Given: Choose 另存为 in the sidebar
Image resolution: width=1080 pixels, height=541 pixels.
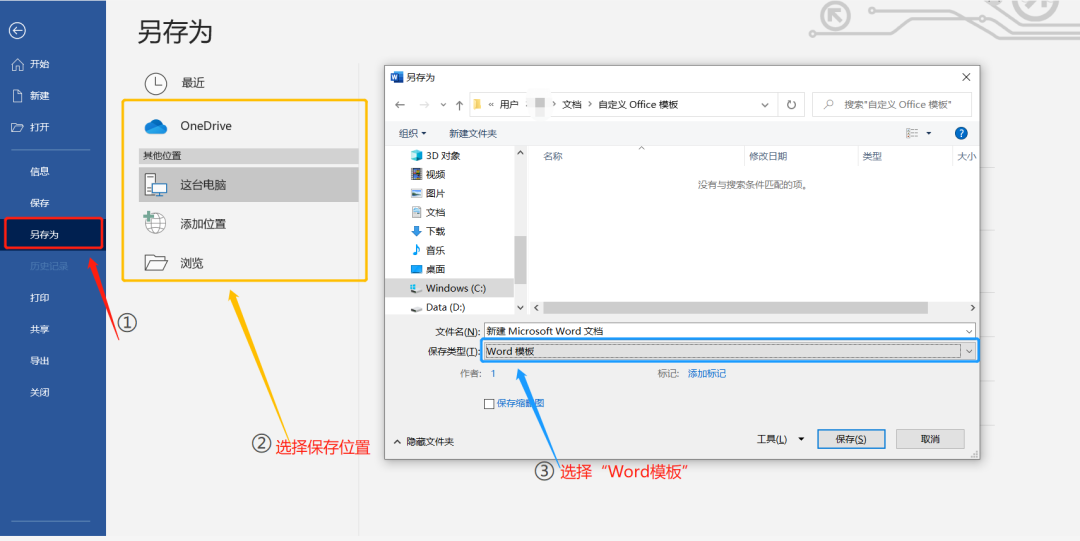Looking at the screenshot, I should click(x=53, y=234).
